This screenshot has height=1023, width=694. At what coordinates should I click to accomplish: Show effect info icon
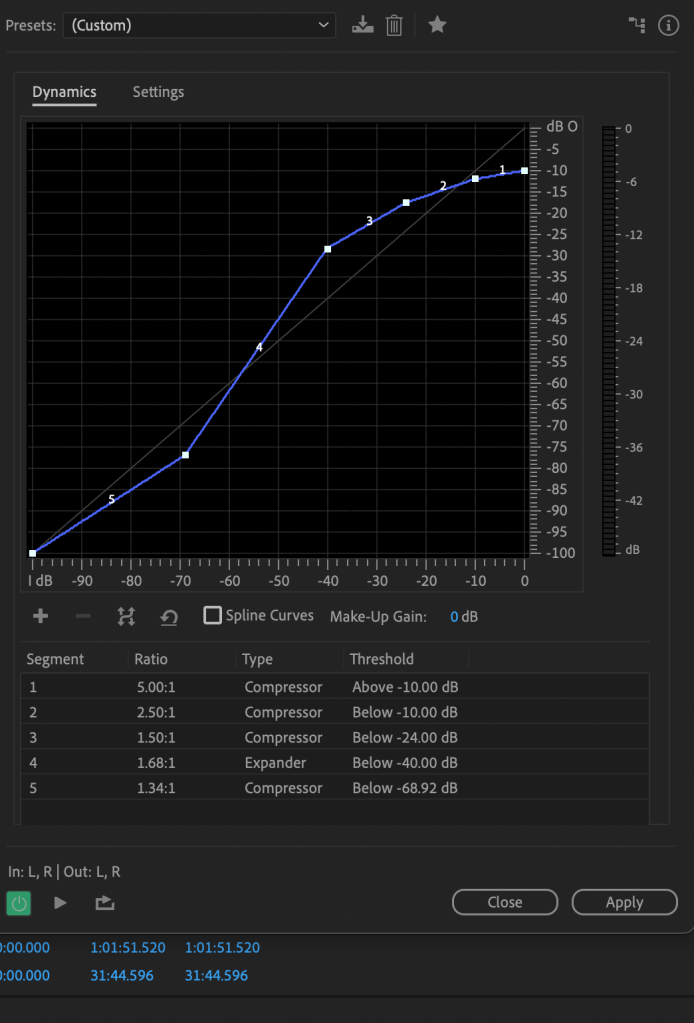pyautogui.click(x=668, y=25)
